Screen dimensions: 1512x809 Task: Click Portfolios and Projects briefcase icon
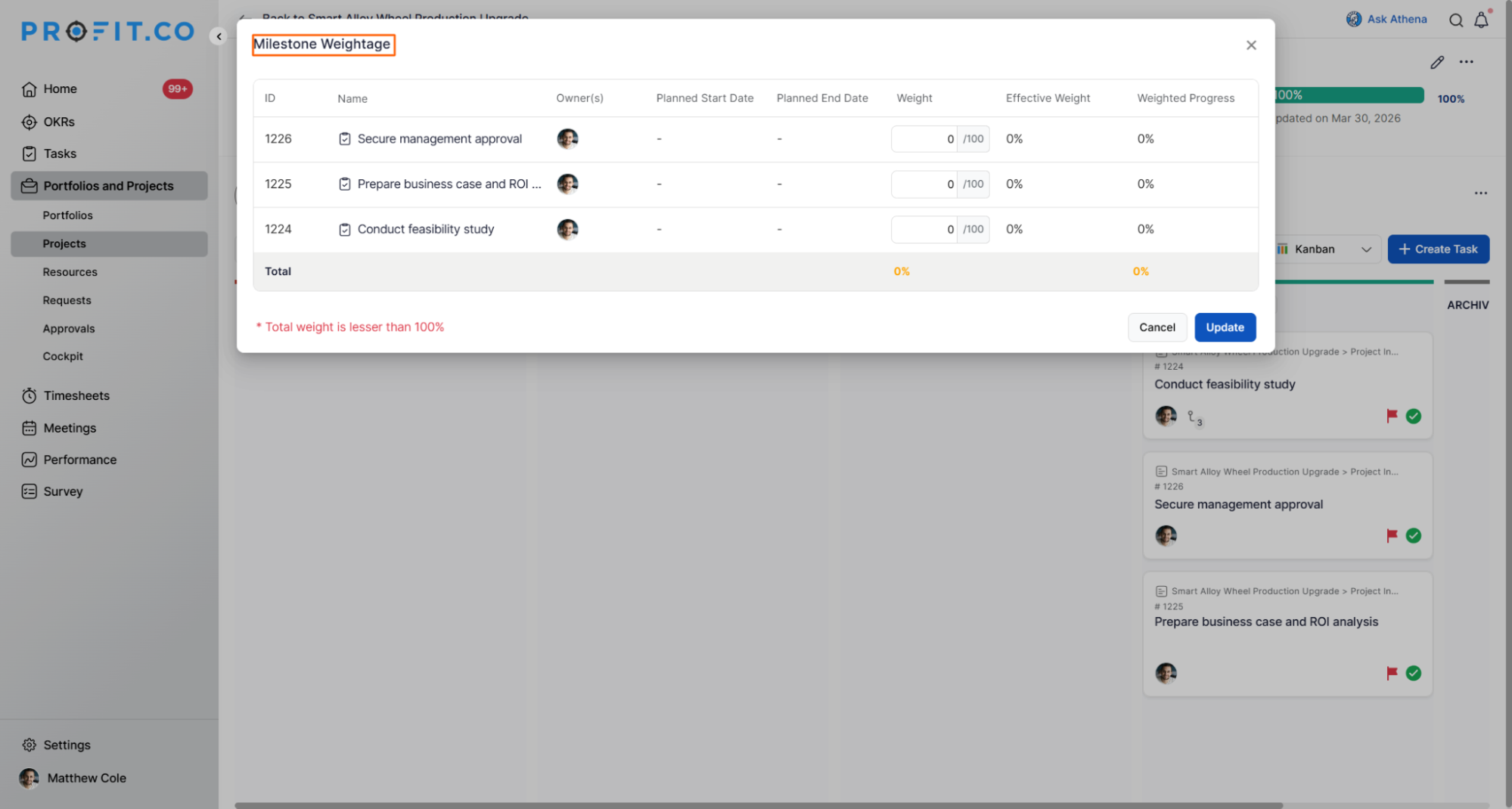[29, 186]
